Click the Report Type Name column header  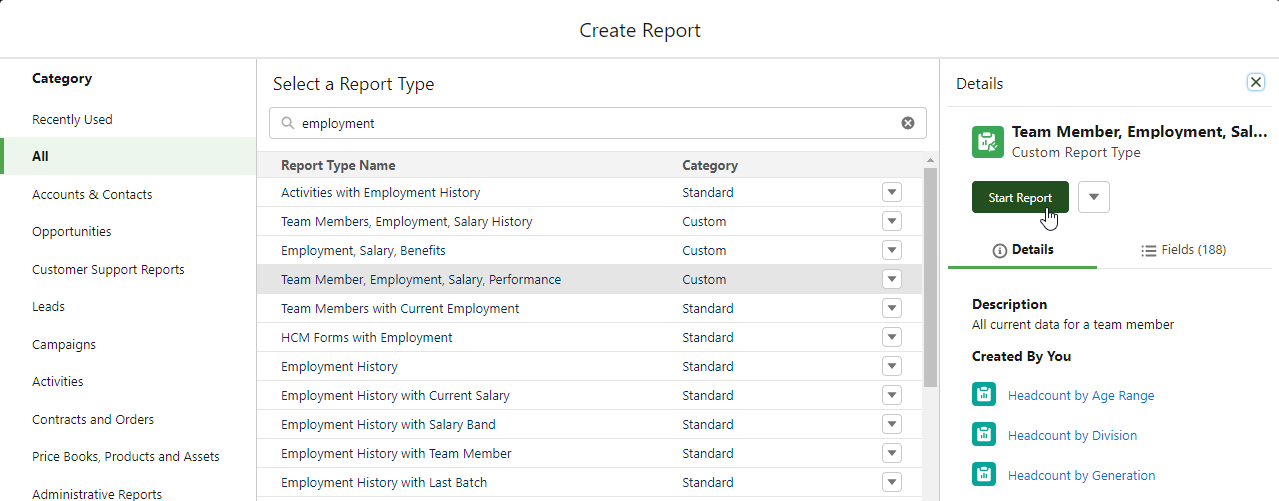coord(338,165)
